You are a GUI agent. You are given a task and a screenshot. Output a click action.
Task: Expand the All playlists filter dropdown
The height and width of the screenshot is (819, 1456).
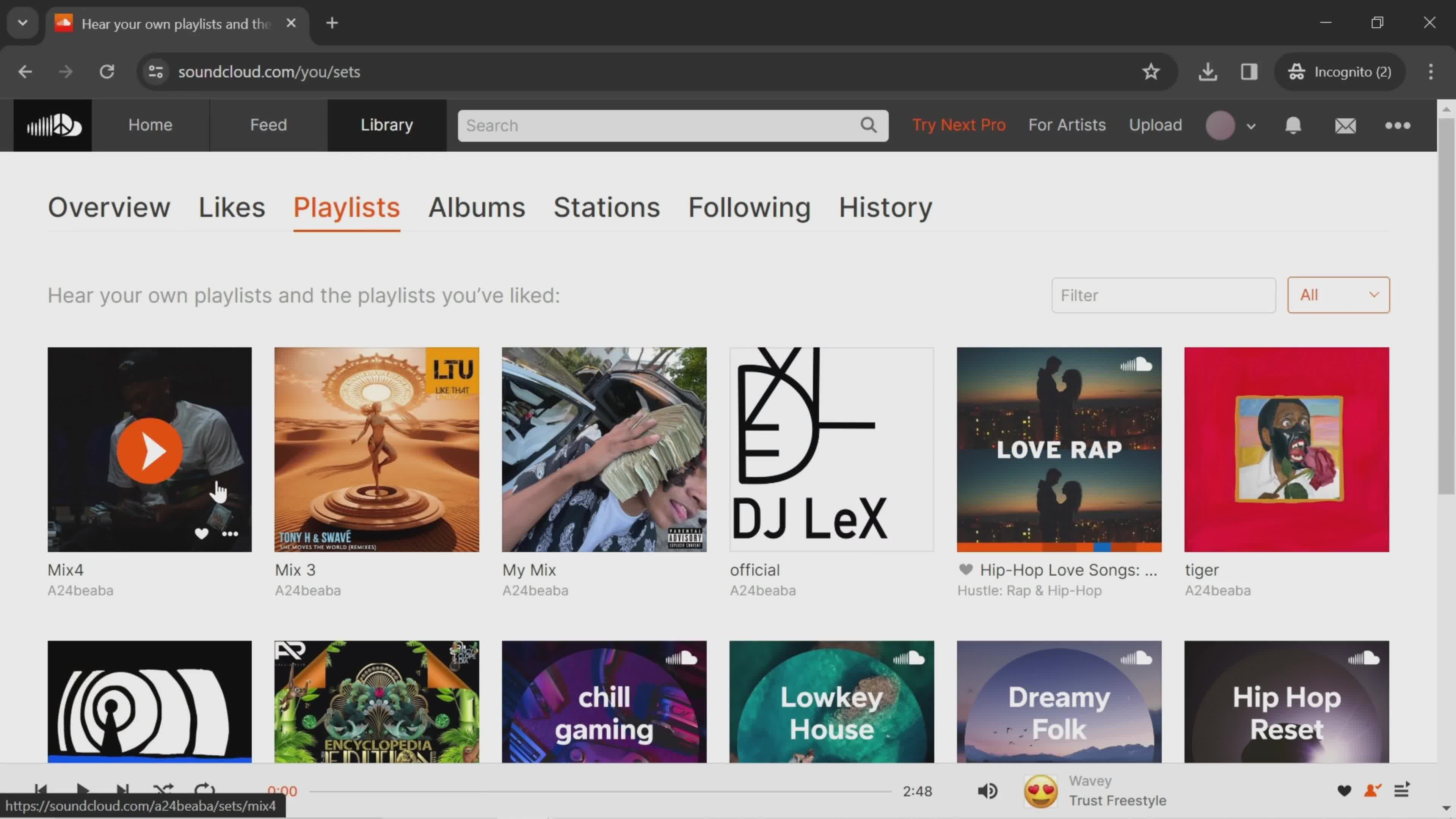[1338, 294]
